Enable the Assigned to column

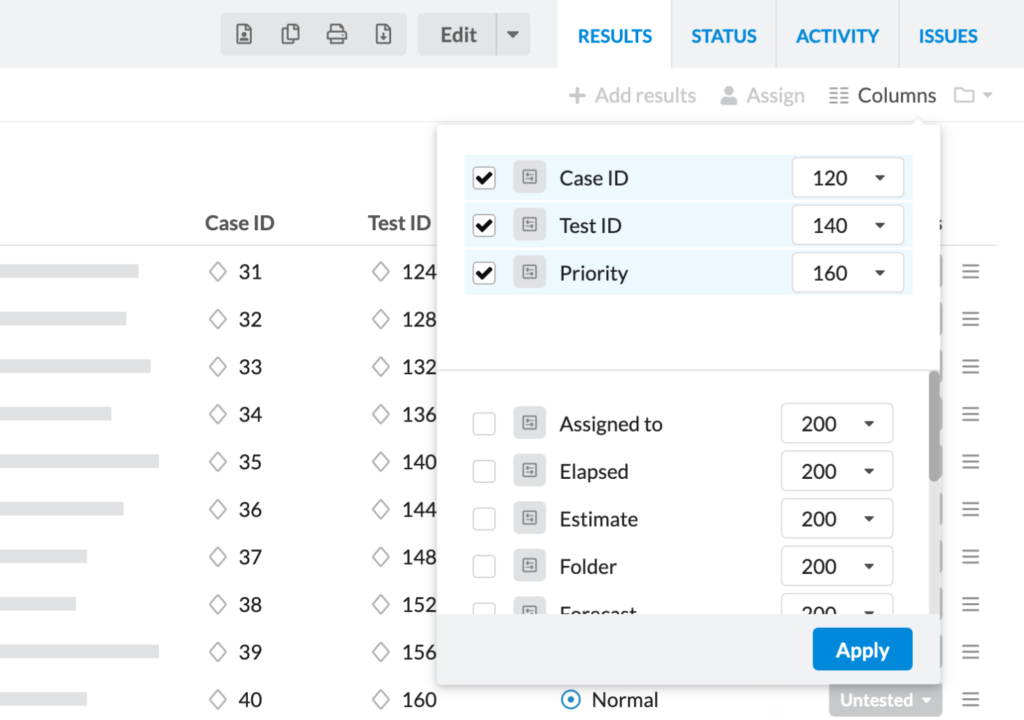[484, 423]
